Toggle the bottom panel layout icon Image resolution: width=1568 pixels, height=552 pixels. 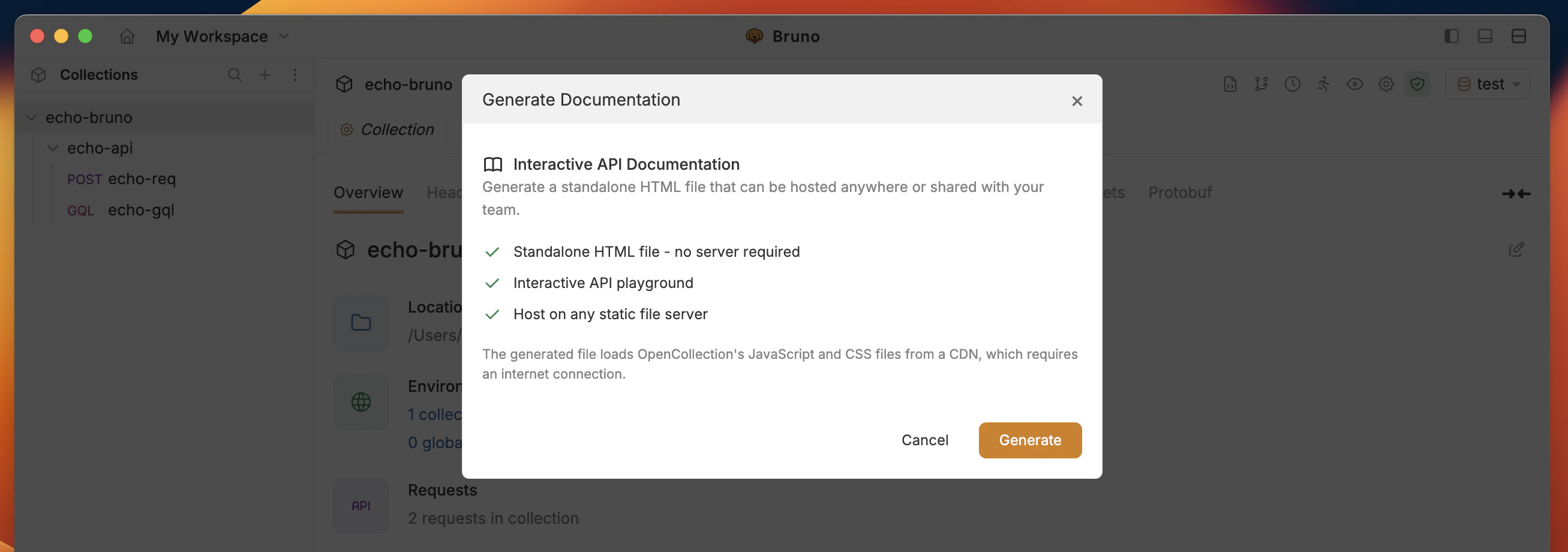point(1485,36)
